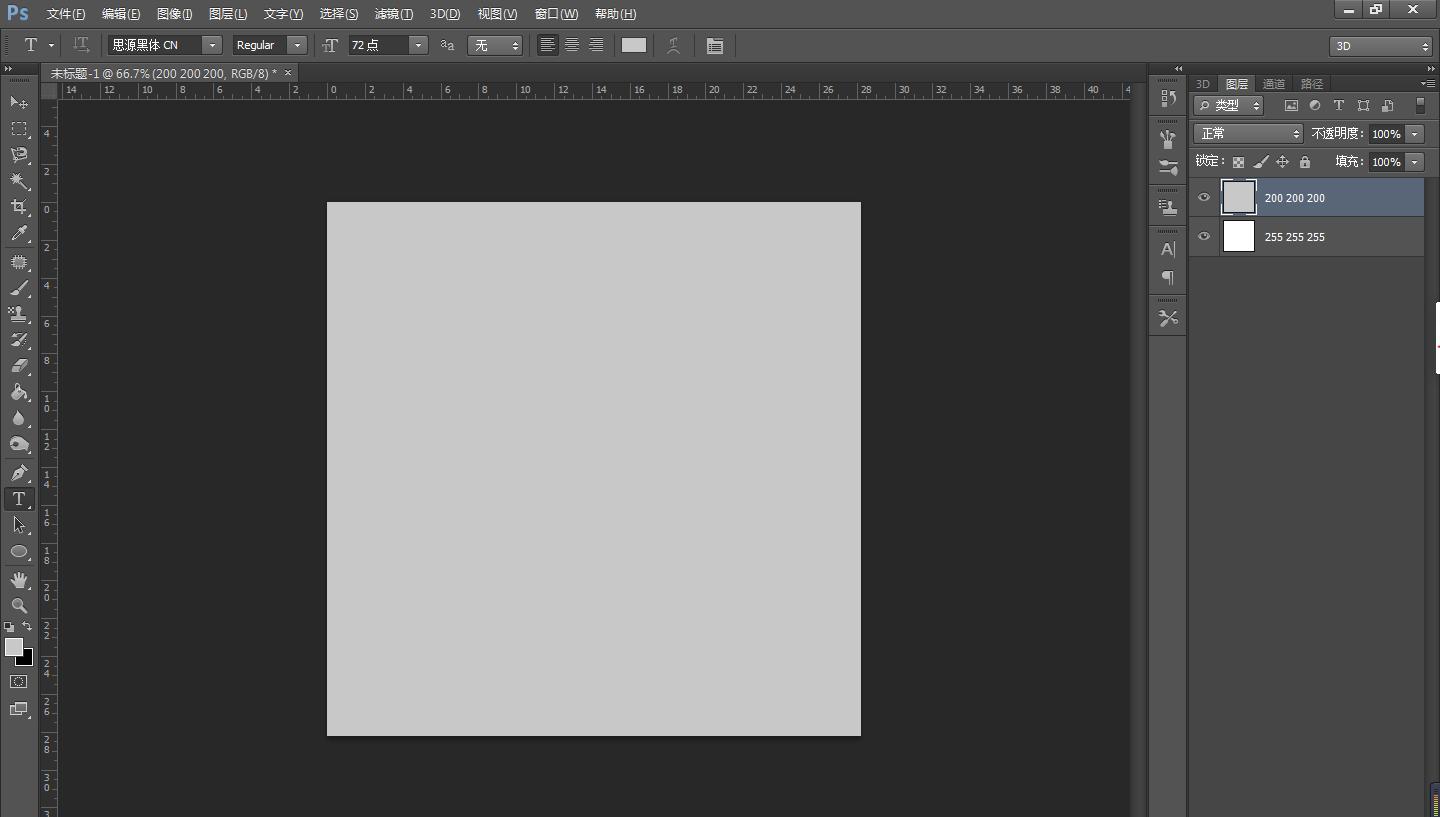Screen dimensions: 1440x817
Task: Toggle visibility of "255 255 255" layer
Action: click(x=1204, y=237)
